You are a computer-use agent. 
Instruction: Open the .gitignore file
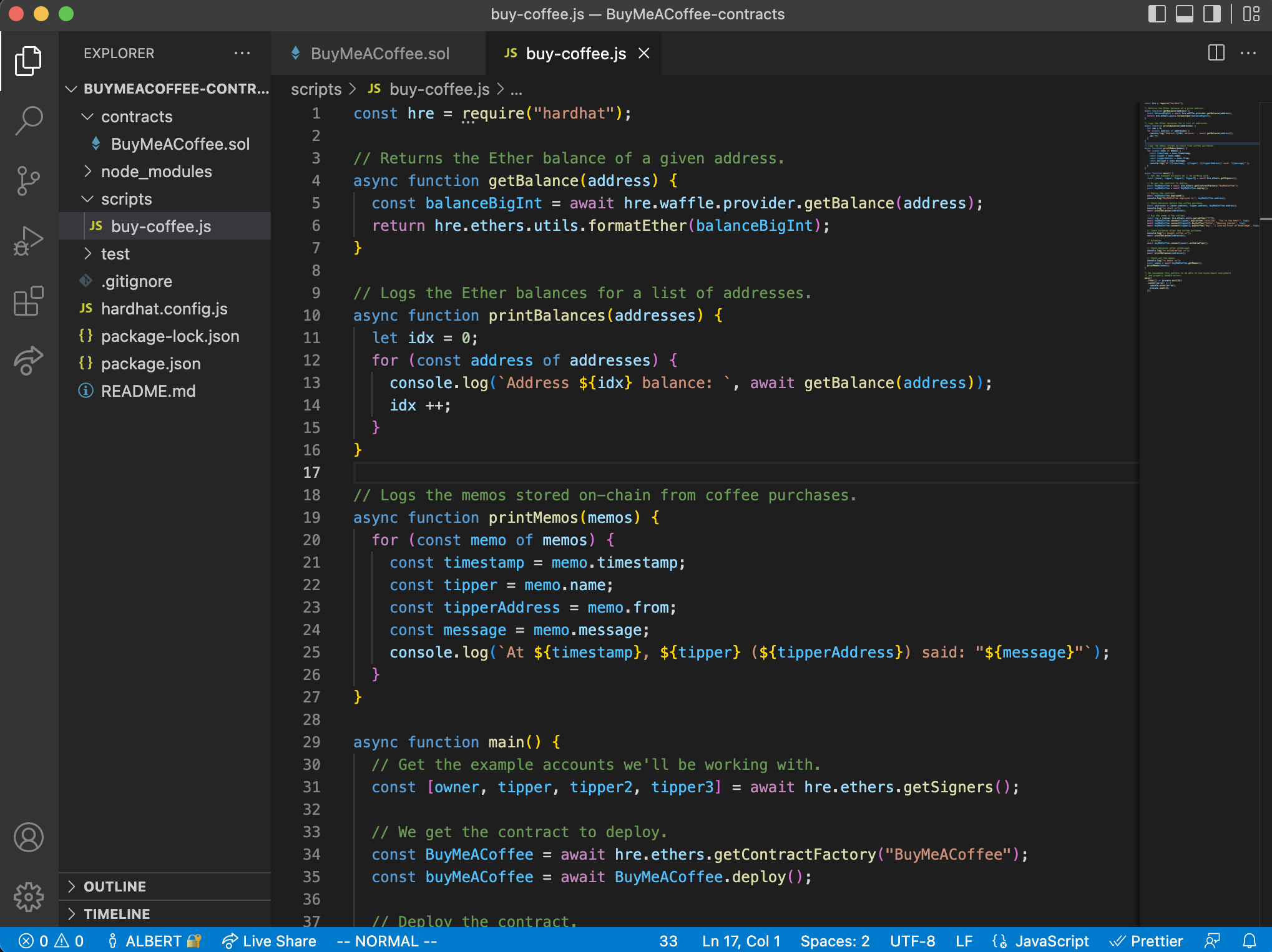pos(165,281)
